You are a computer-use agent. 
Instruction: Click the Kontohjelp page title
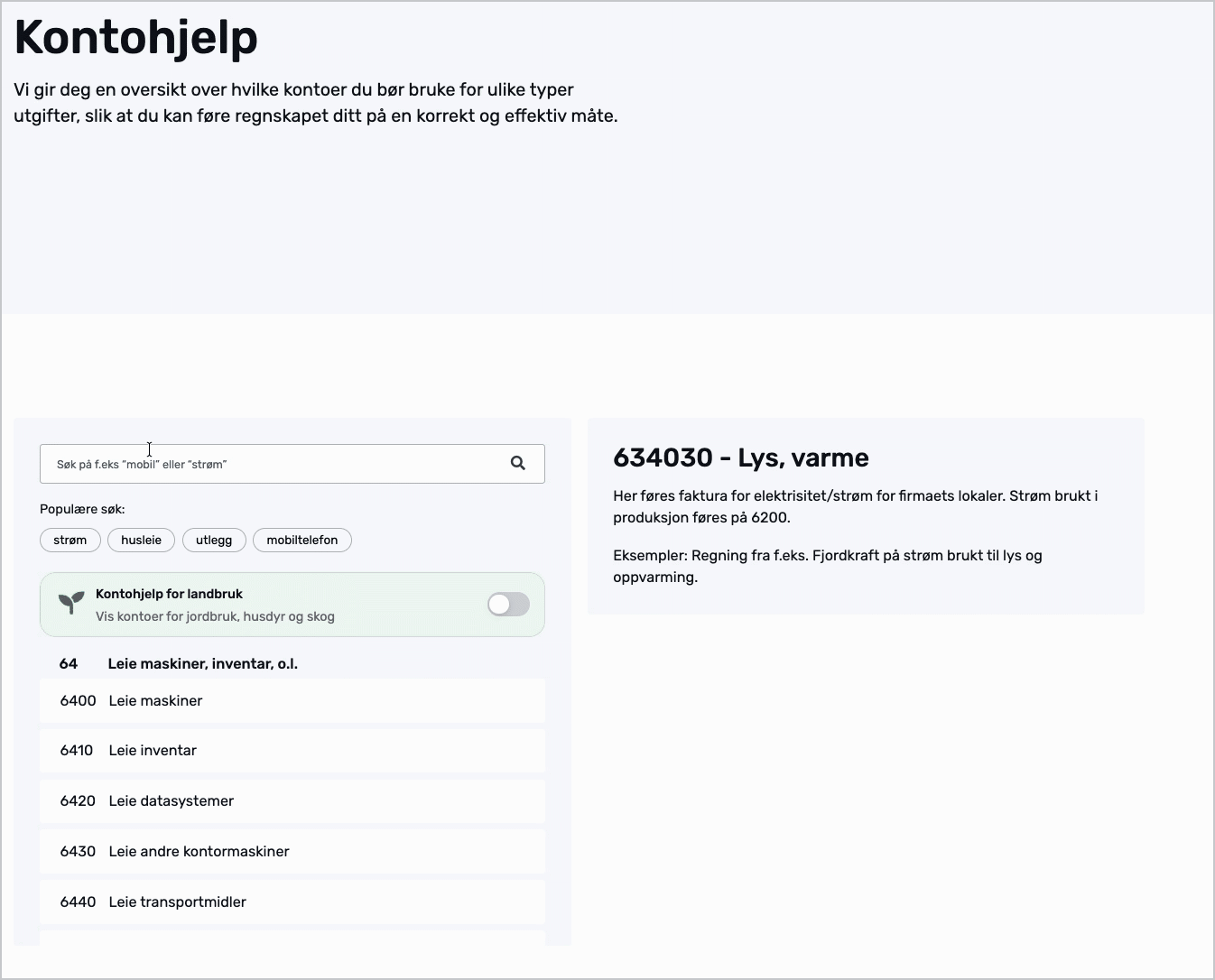click(x=136, y=38)
